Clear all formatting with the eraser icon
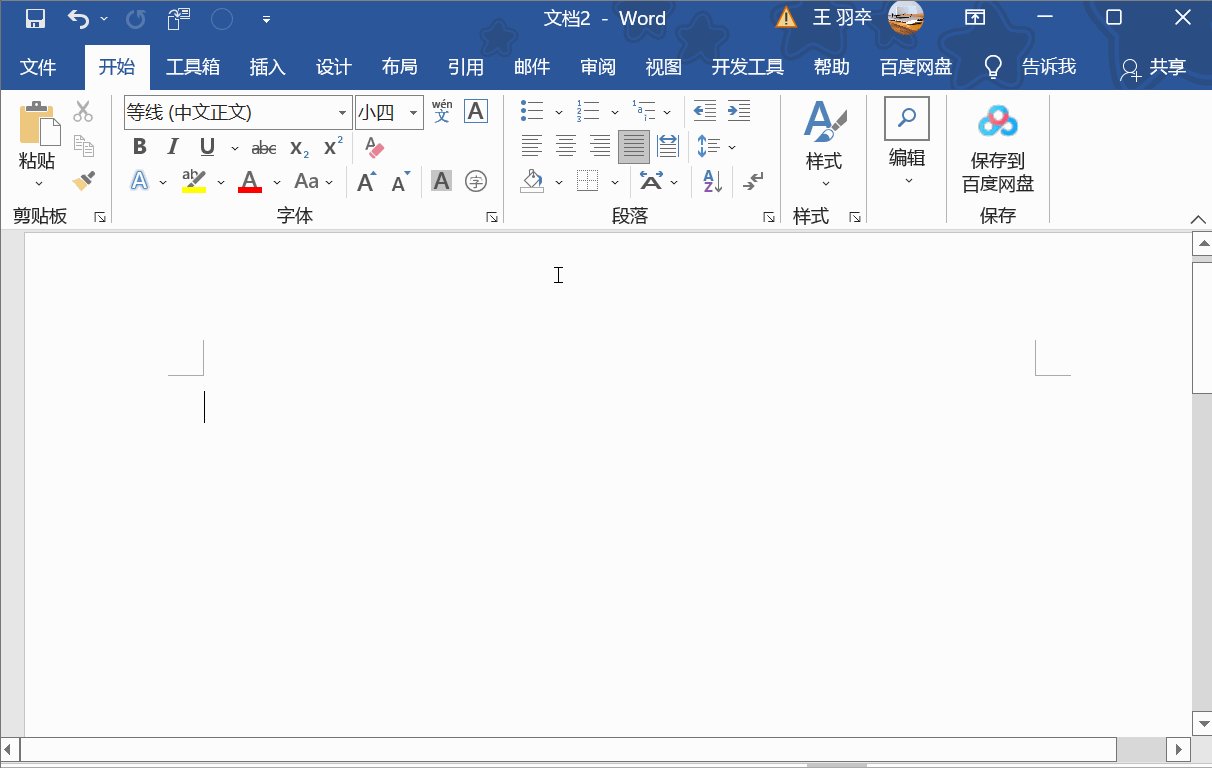 pyautogui.click(x=374, y=147)
